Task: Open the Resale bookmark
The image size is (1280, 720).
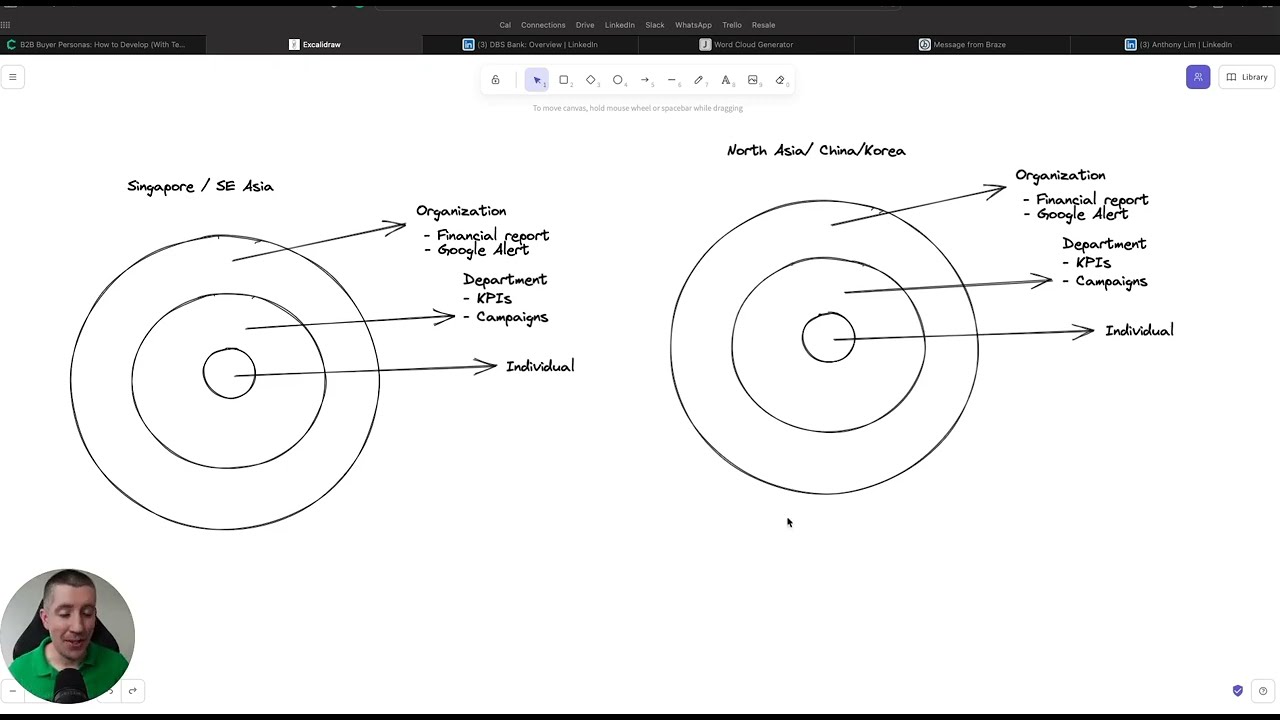Action: [x=763, y=25]
